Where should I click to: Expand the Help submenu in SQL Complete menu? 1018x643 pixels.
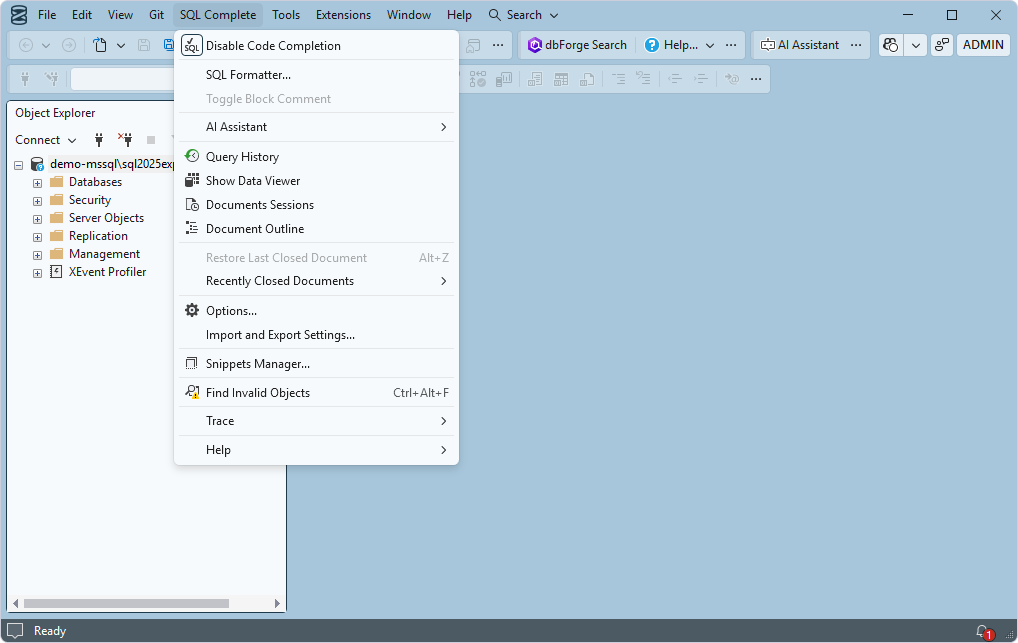coord(316,449)
